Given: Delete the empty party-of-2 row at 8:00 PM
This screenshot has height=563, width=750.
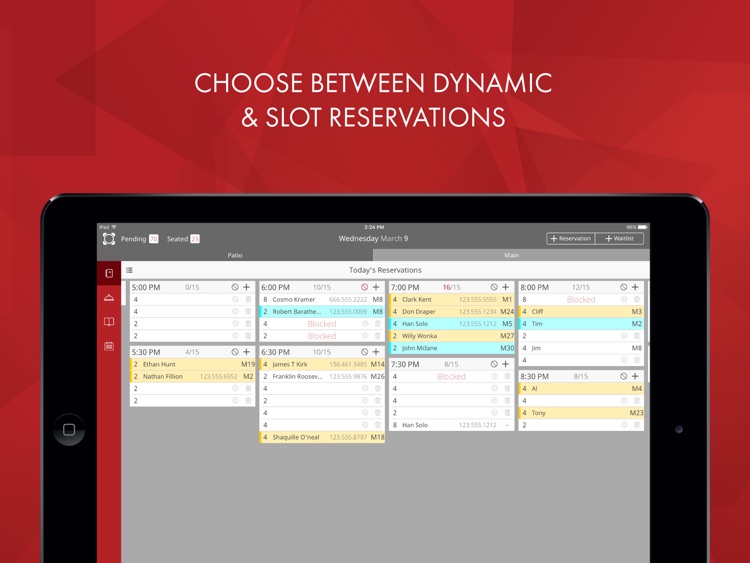Looking at the screenshot, I should [x=637, y=336].
